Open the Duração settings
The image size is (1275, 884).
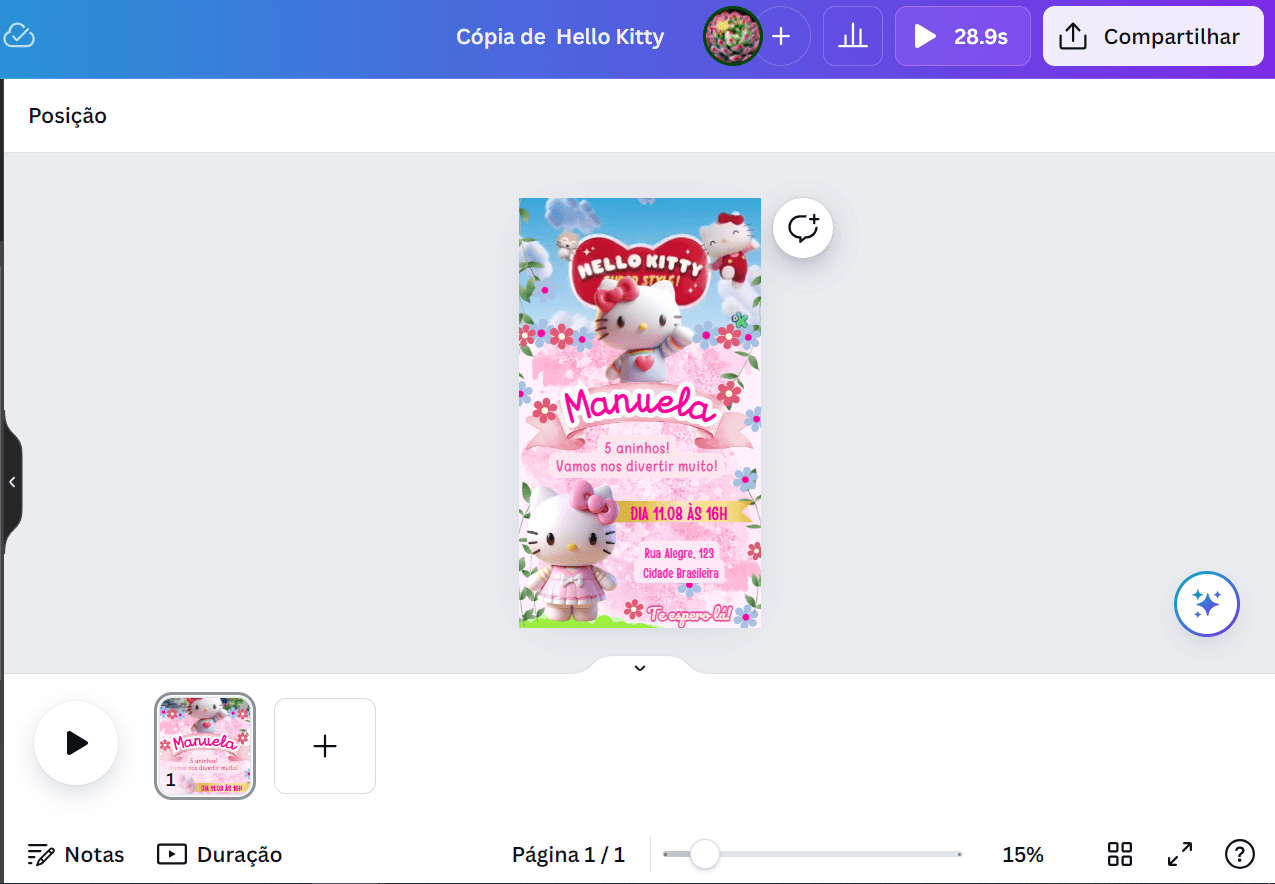point(218,854)
